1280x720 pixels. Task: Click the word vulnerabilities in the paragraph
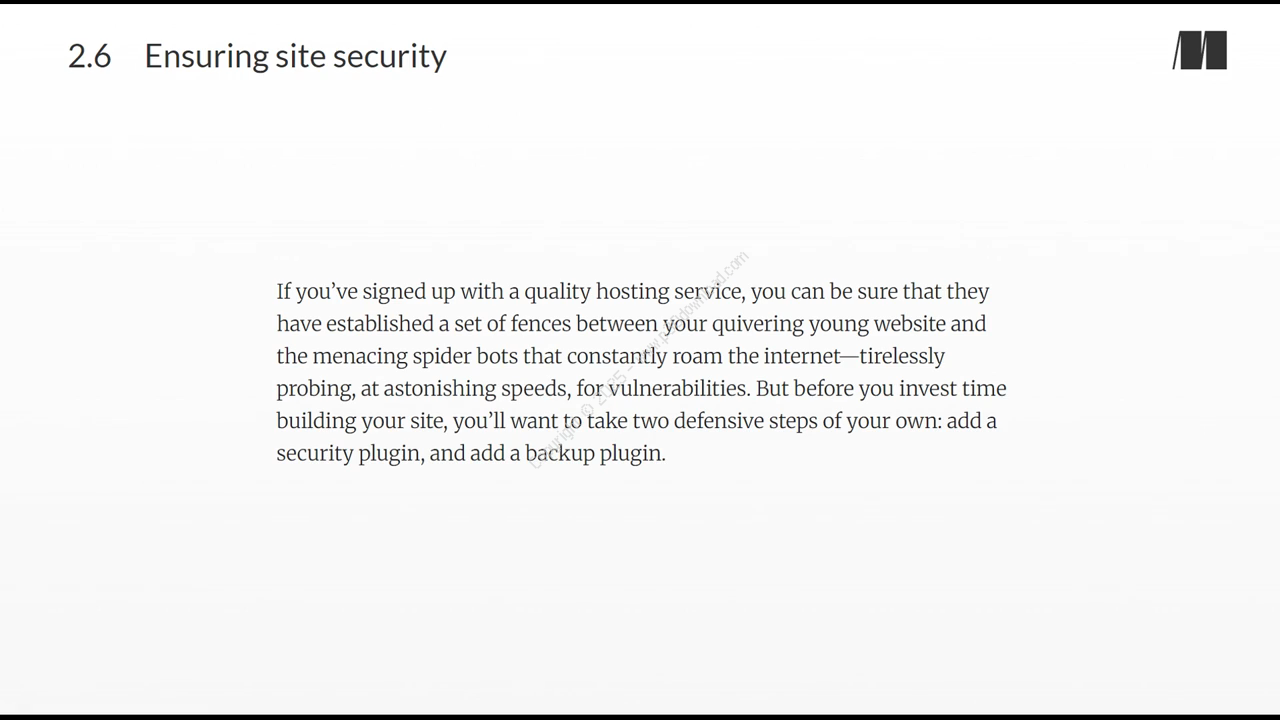click(x=678, y=388)
